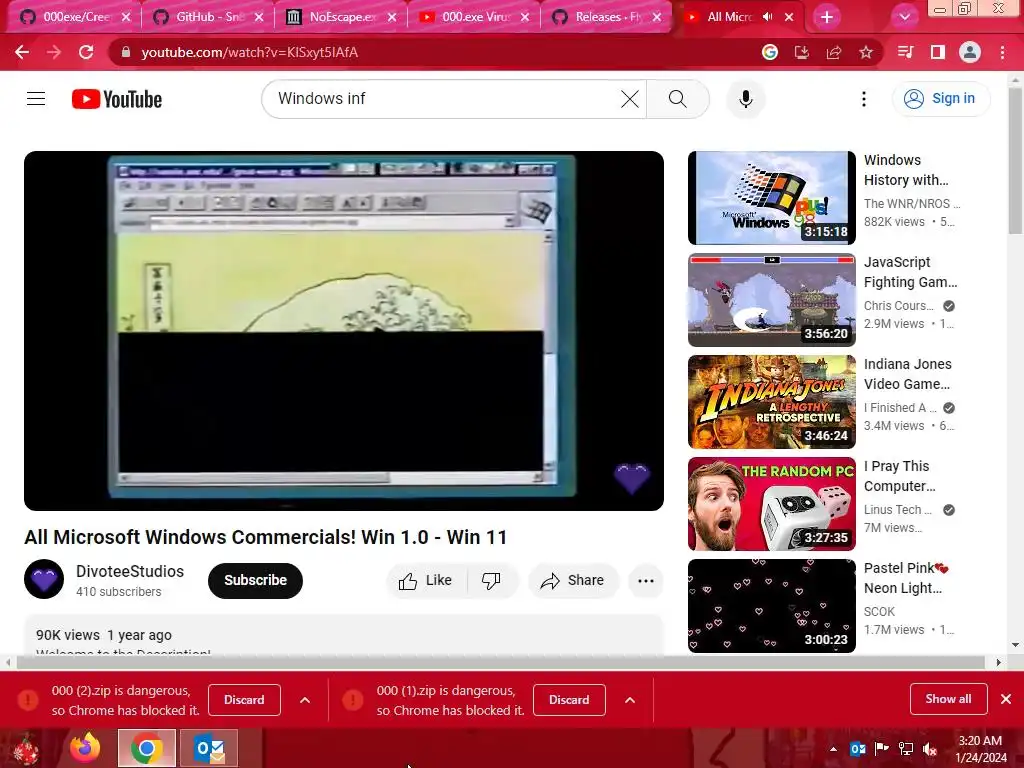Image resolution: width=1024 pixels, height=768 pixels.
Task: Switch to the GitHub - Sn tab
Action: click(x=208, y=17)
